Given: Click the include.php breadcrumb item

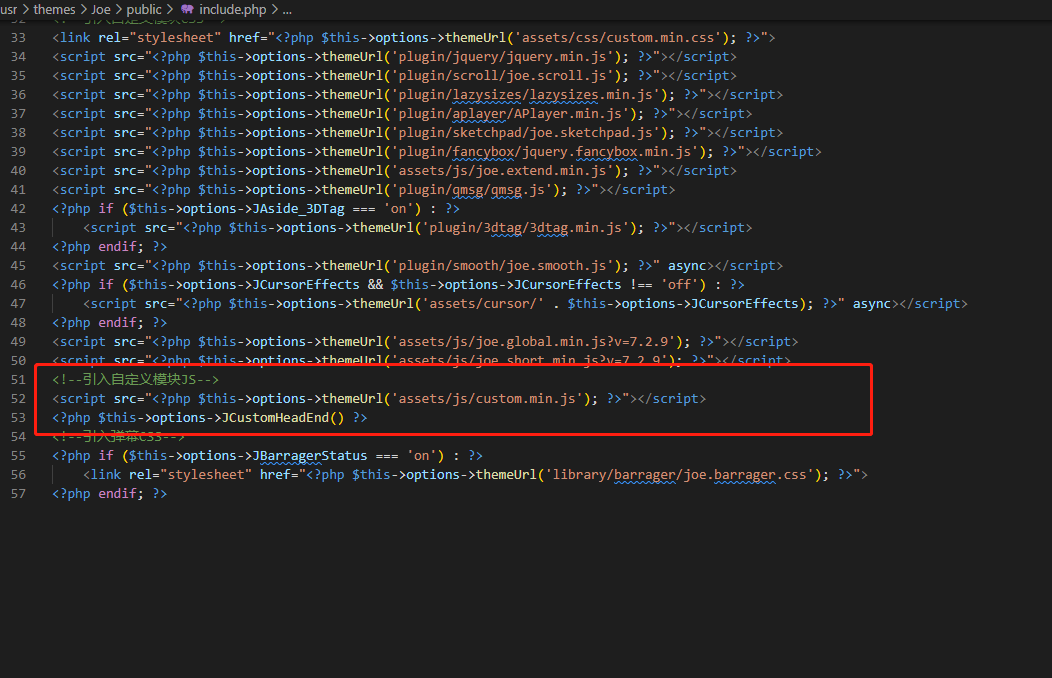Looking at the screenshot, I should (233, 9).
